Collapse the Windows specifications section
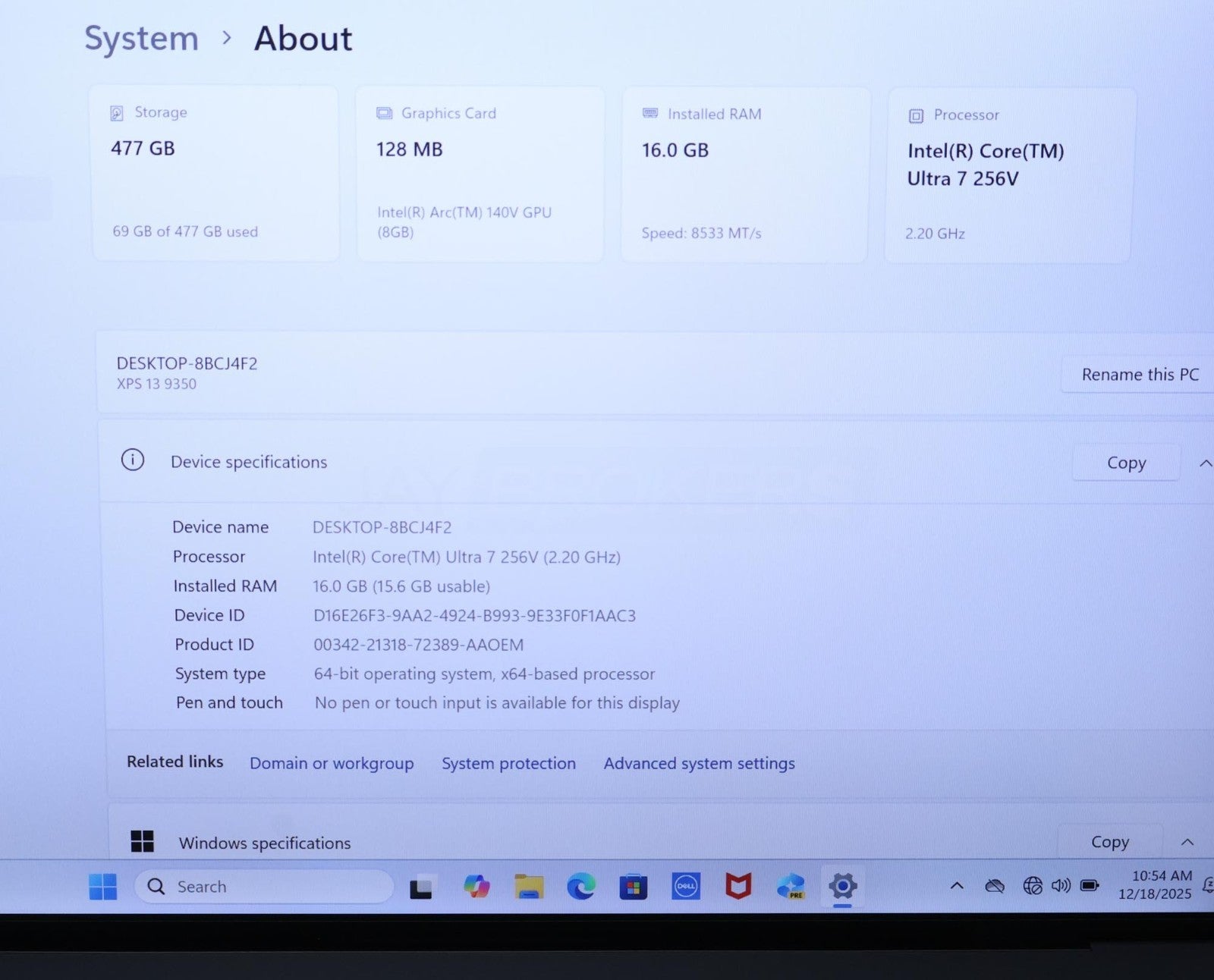1214x980 pixels. pos(1187,842)
